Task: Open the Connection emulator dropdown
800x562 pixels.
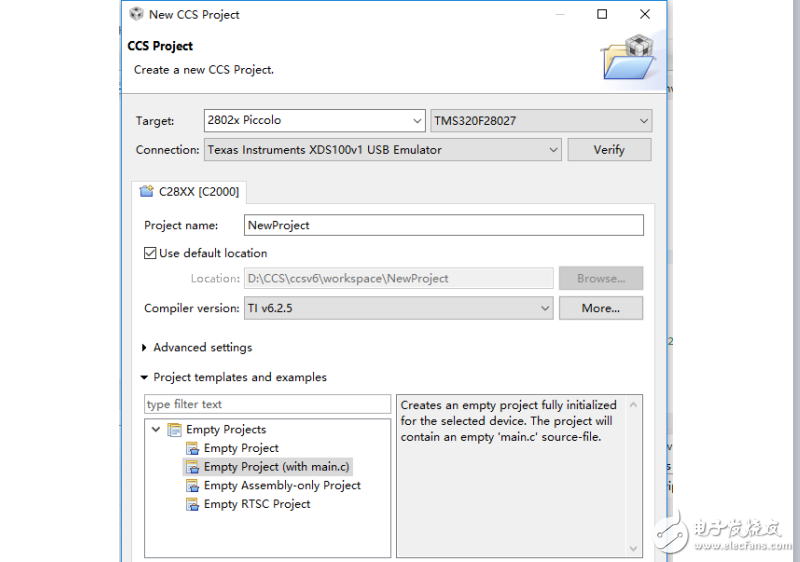Action: coord(553,150)
